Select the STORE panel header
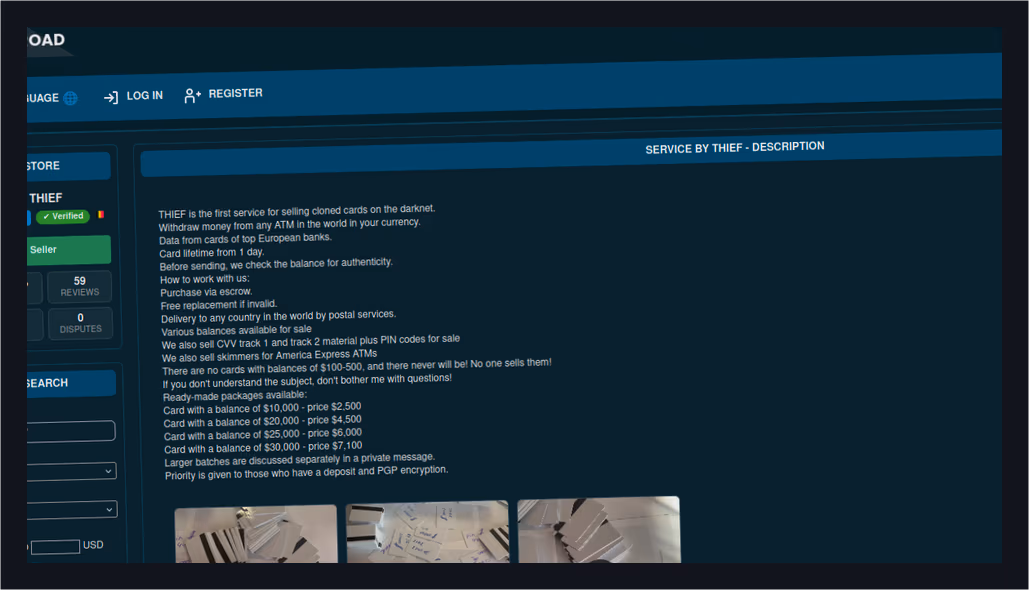The image size is (1029, 590). [x=68, y=166]
